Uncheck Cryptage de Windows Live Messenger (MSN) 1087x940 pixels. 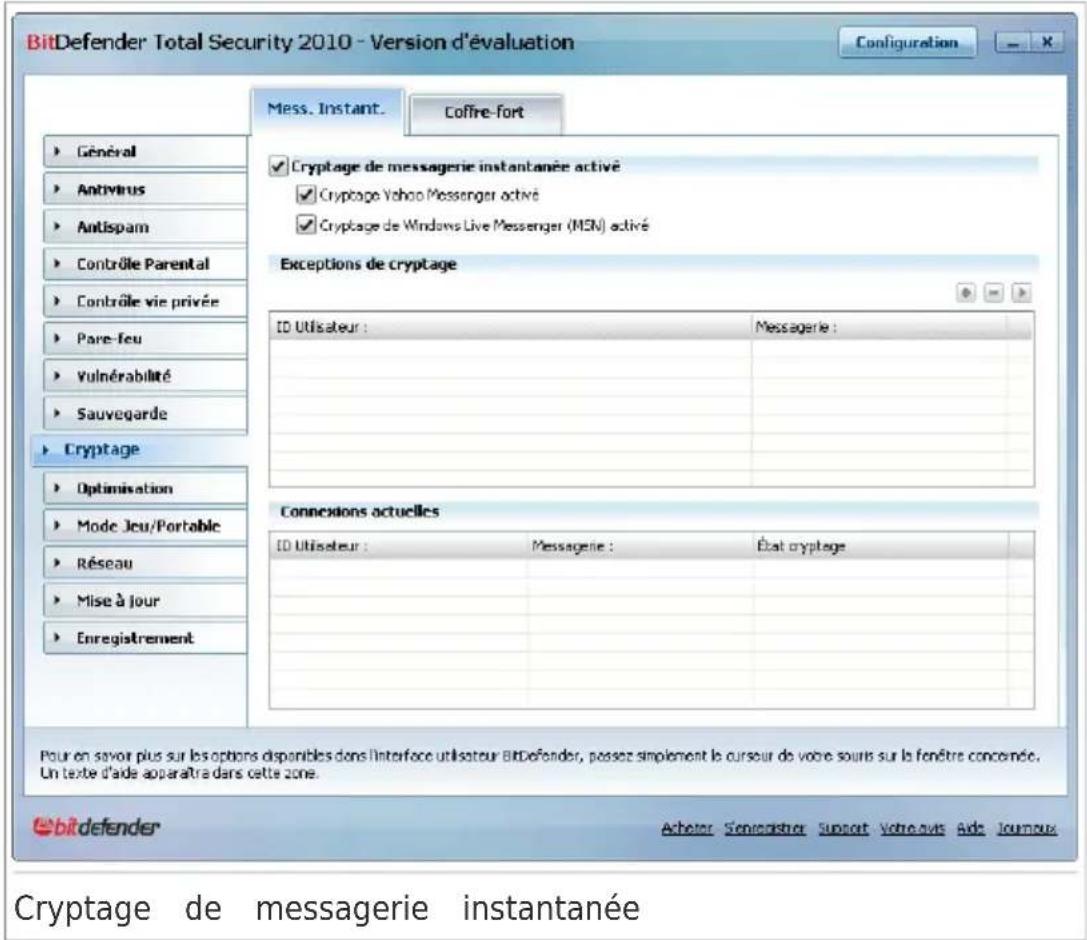(306, 225)
